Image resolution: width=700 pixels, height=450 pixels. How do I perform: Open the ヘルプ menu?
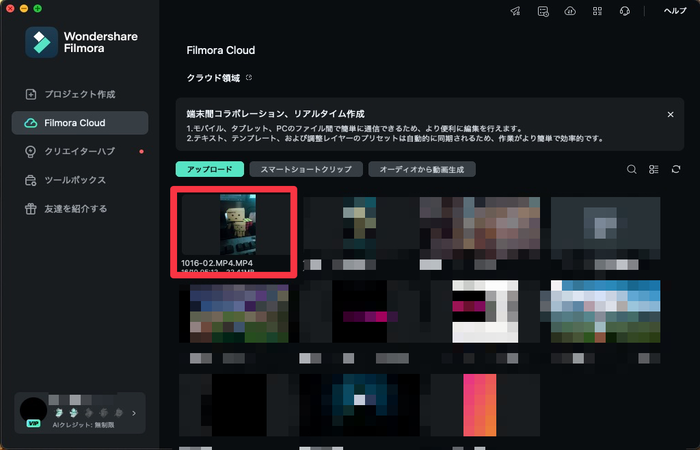tap(675, 11)
